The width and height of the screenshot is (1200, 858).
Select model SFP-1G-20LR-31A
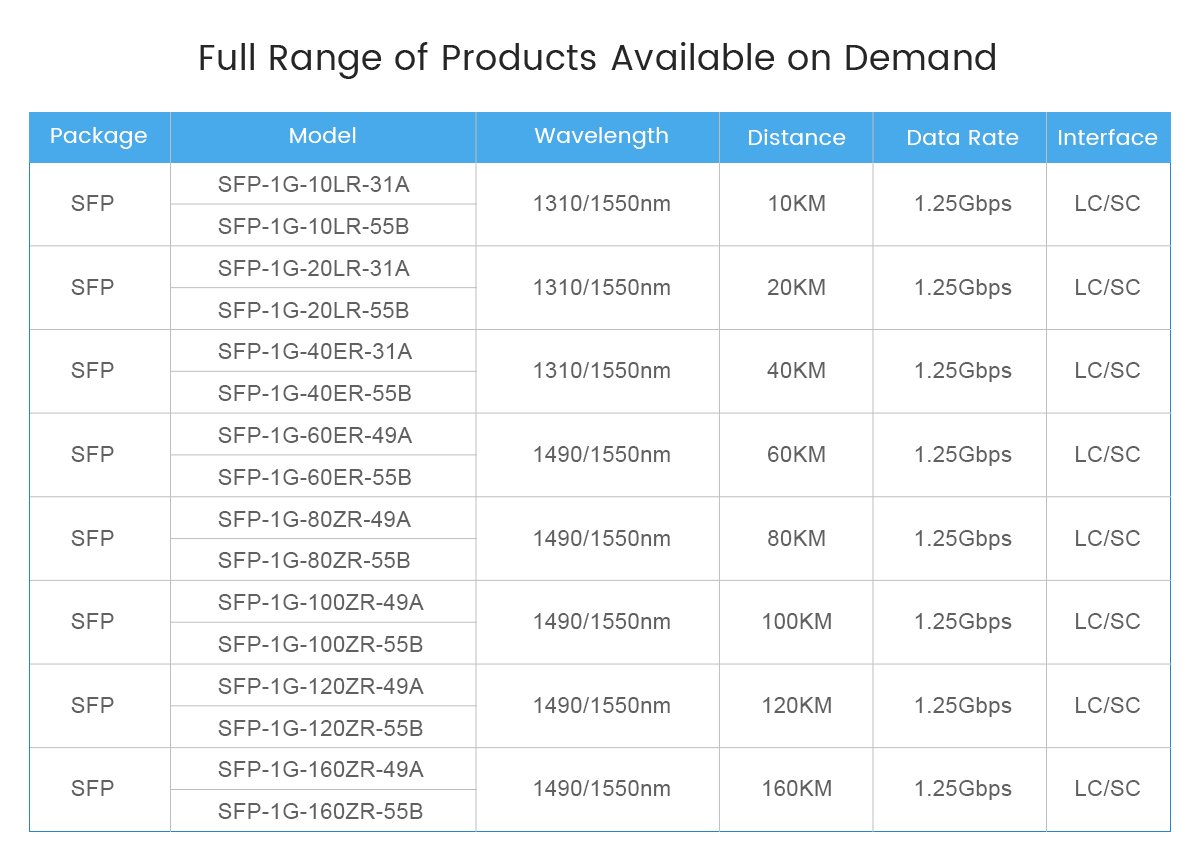314,269
